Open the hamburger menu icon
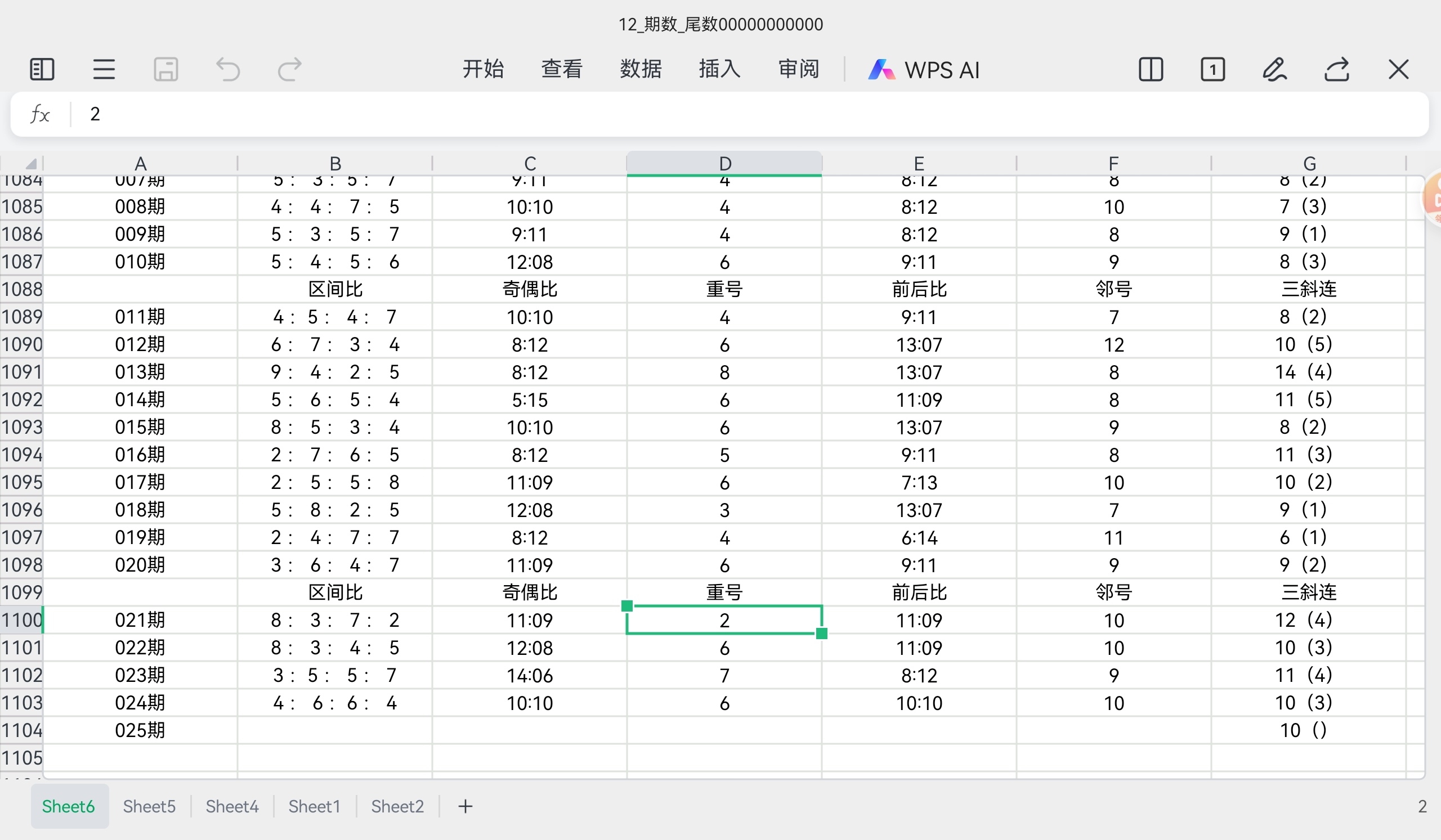Viewport: 1441px width, 840px height. [x=104, y=70]
